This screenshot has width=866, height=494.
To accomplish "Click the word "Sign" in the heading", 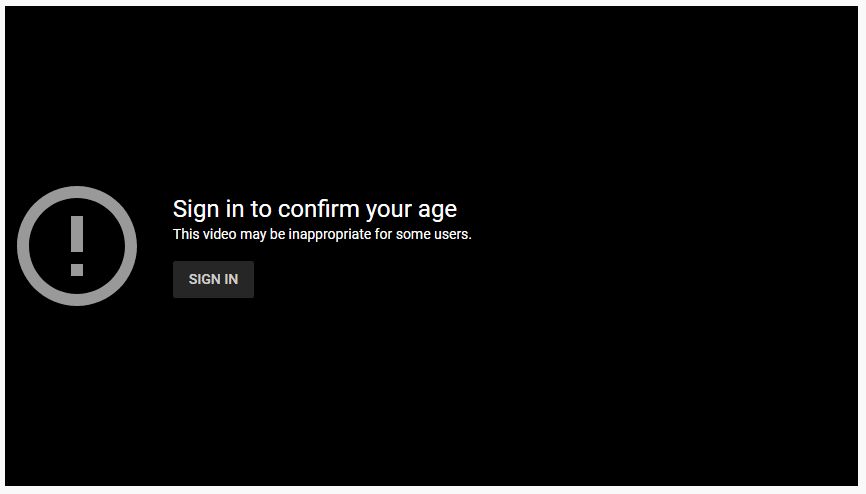I will point(194,209).
